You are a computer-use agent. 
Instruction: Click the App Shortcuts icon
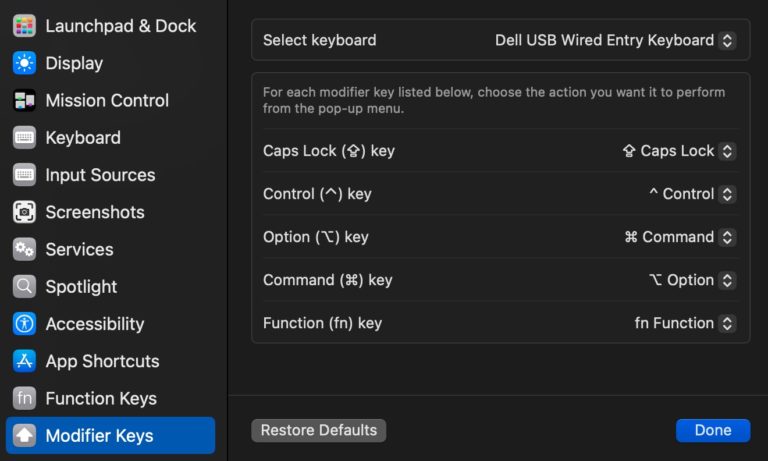coord(24,361)
